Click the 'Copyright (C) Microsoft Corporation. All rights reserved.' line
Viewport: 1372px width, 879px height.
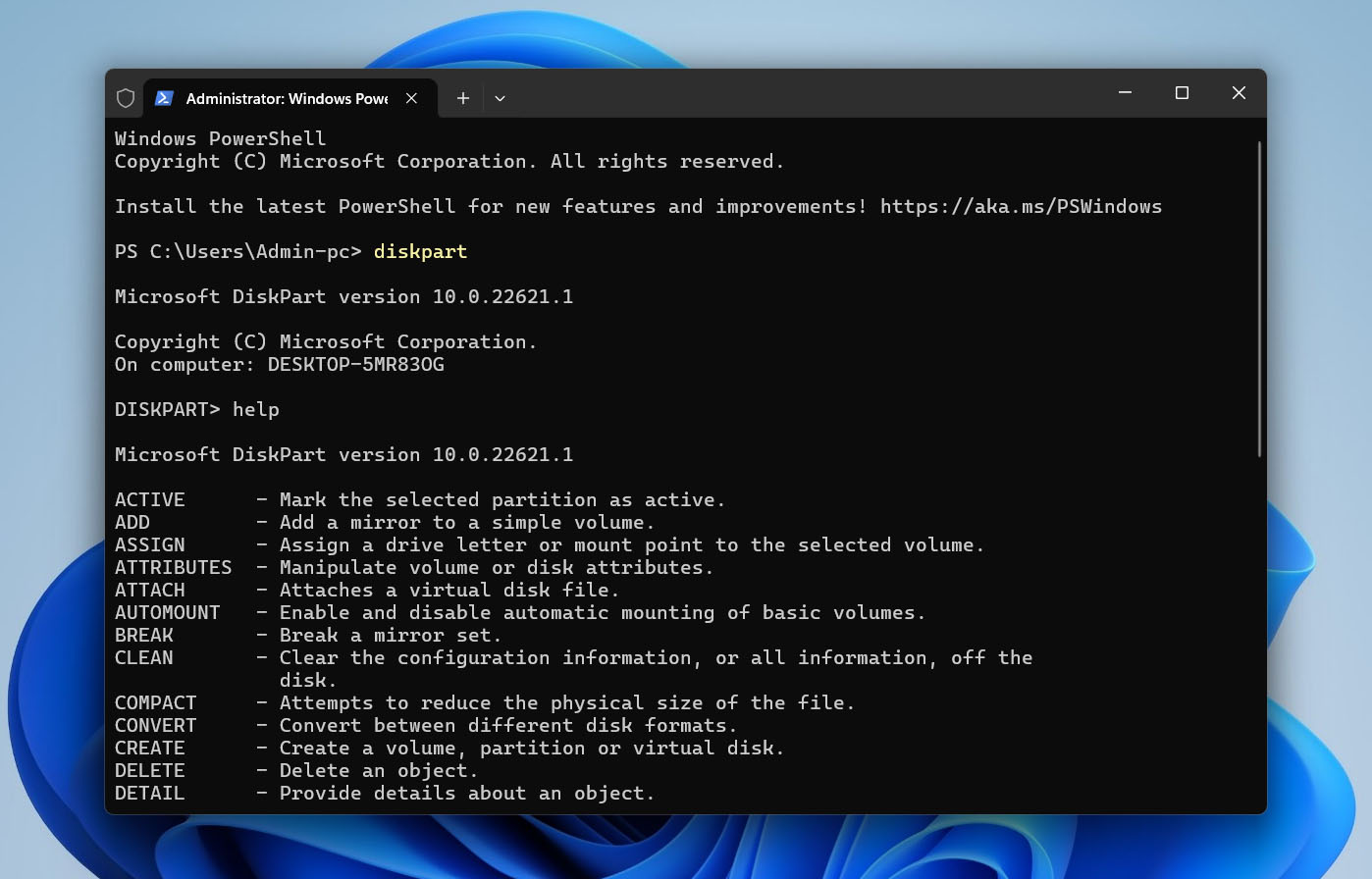click(449, 161)
